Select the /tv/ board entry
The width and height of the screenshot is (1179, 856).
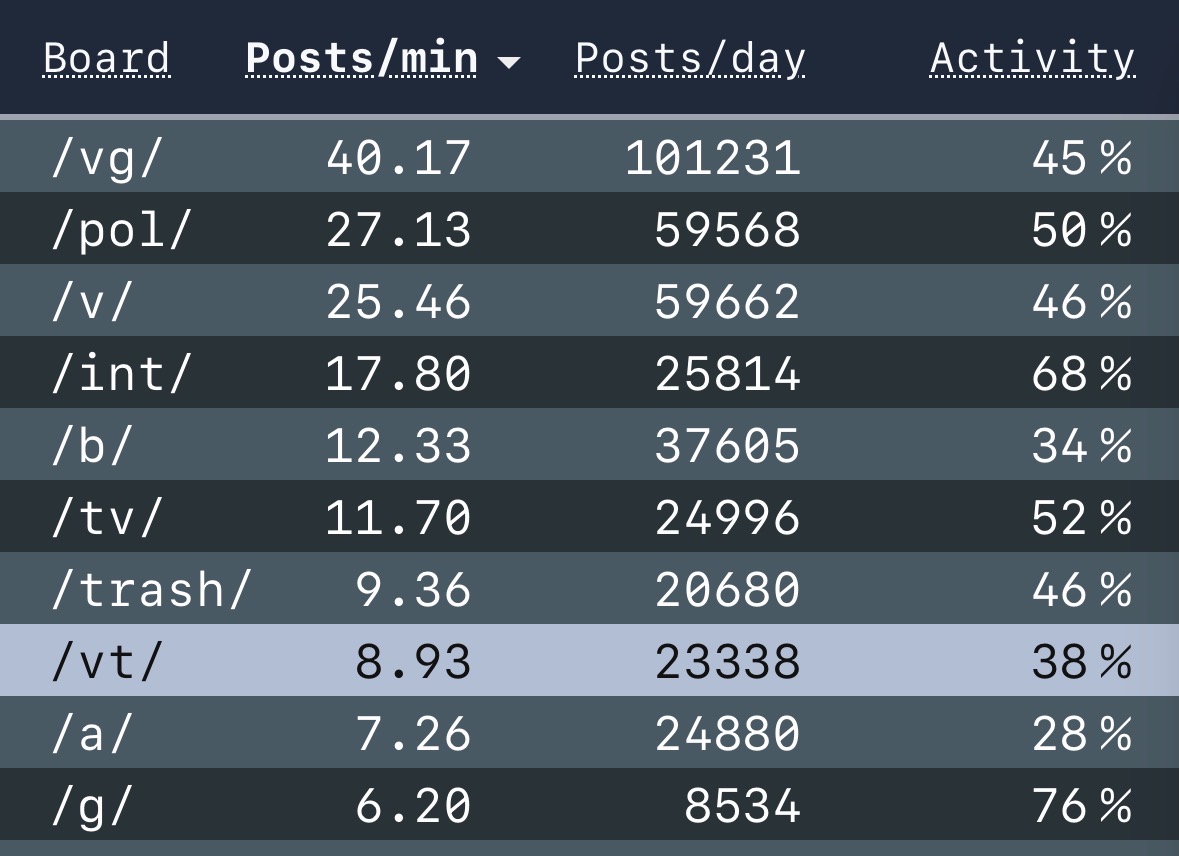point(590,516)
